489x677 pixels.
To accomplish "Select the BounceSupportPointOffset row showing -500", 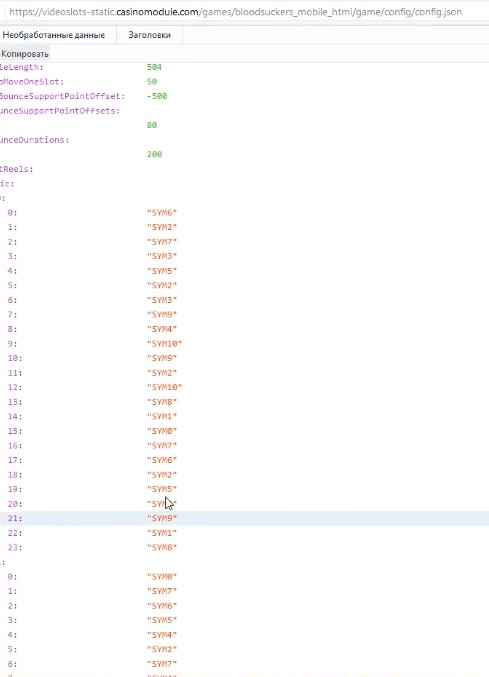I will pyautogui.click(x=244, y=96).
